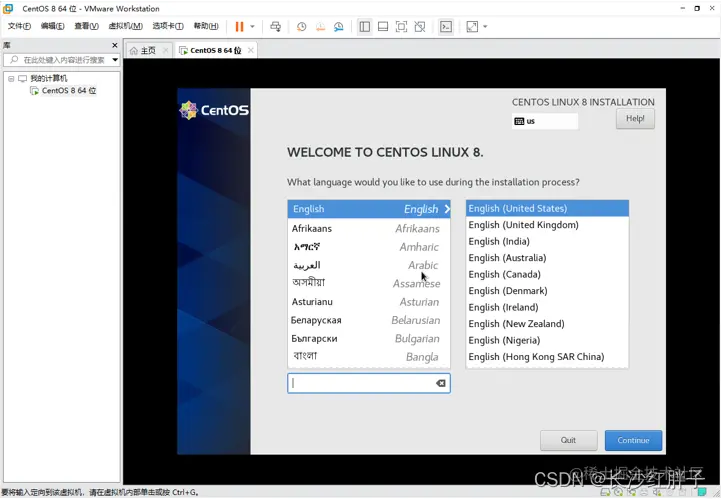
Task: Select English in the language list
Action: tap(369, 209)
